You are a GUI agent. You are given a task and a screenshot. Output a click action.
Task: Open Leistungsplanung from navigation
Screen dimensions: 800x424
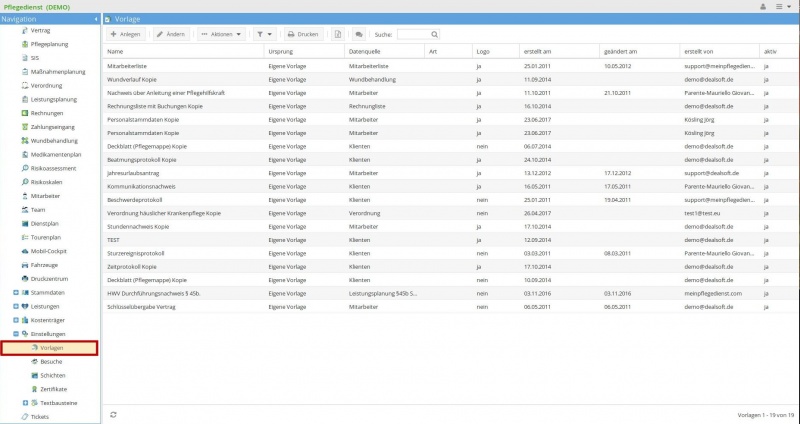pos(54,99)
